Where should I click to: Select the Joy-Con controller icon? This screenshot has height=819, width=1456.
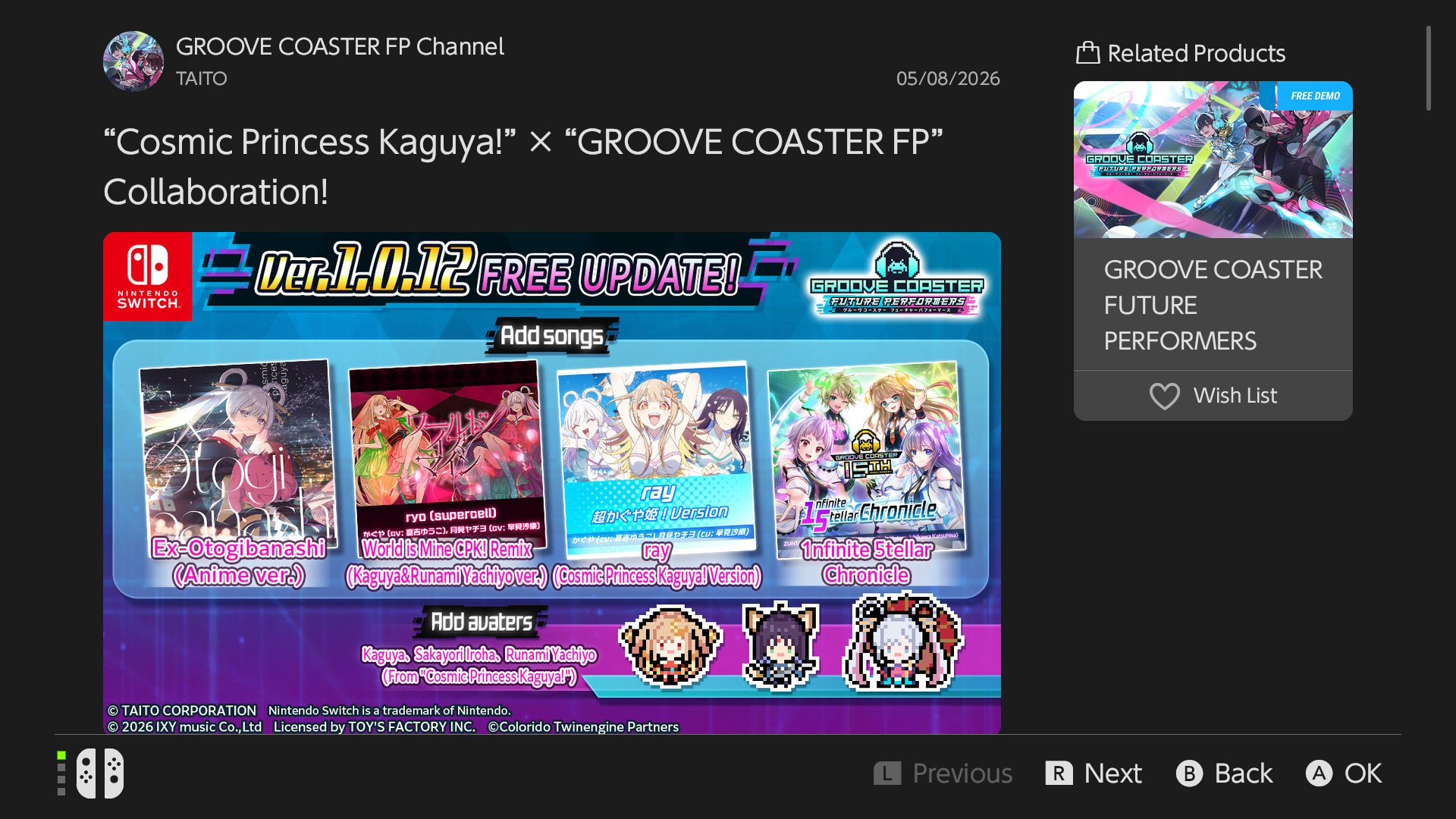point(100,773)
